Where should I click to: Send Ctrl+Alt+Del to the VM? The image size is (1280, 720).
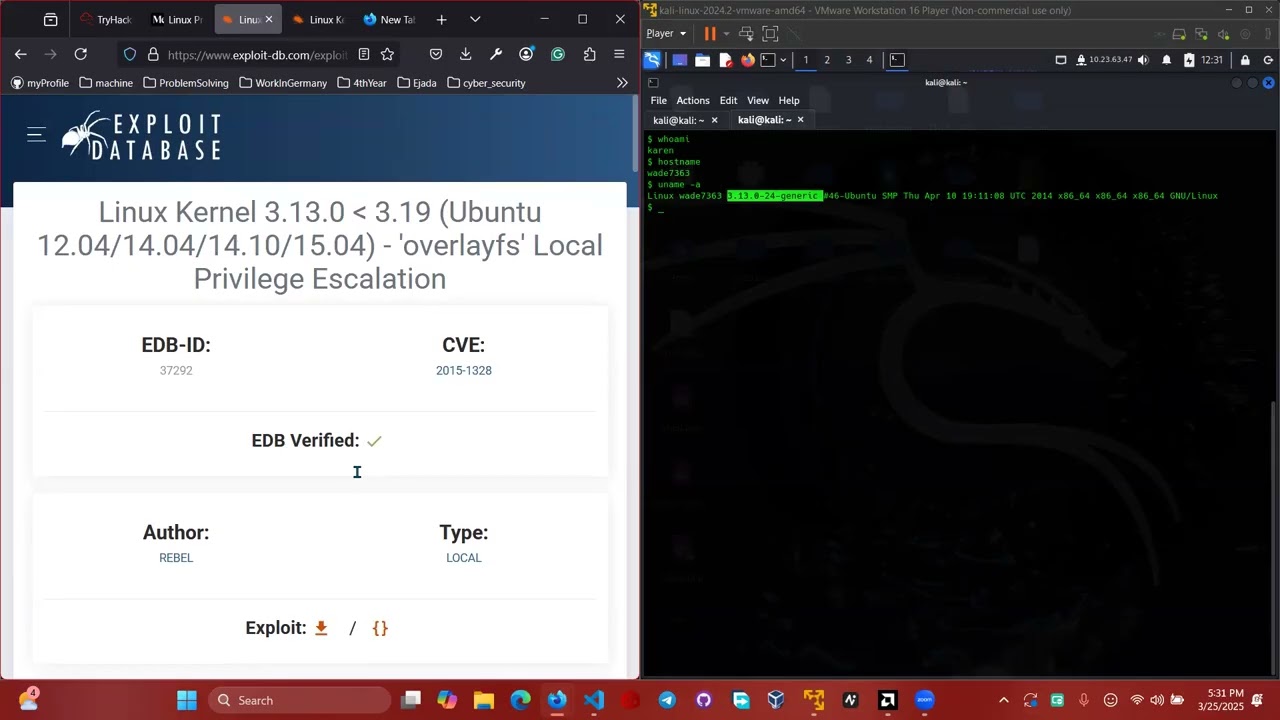pos(747,33)
